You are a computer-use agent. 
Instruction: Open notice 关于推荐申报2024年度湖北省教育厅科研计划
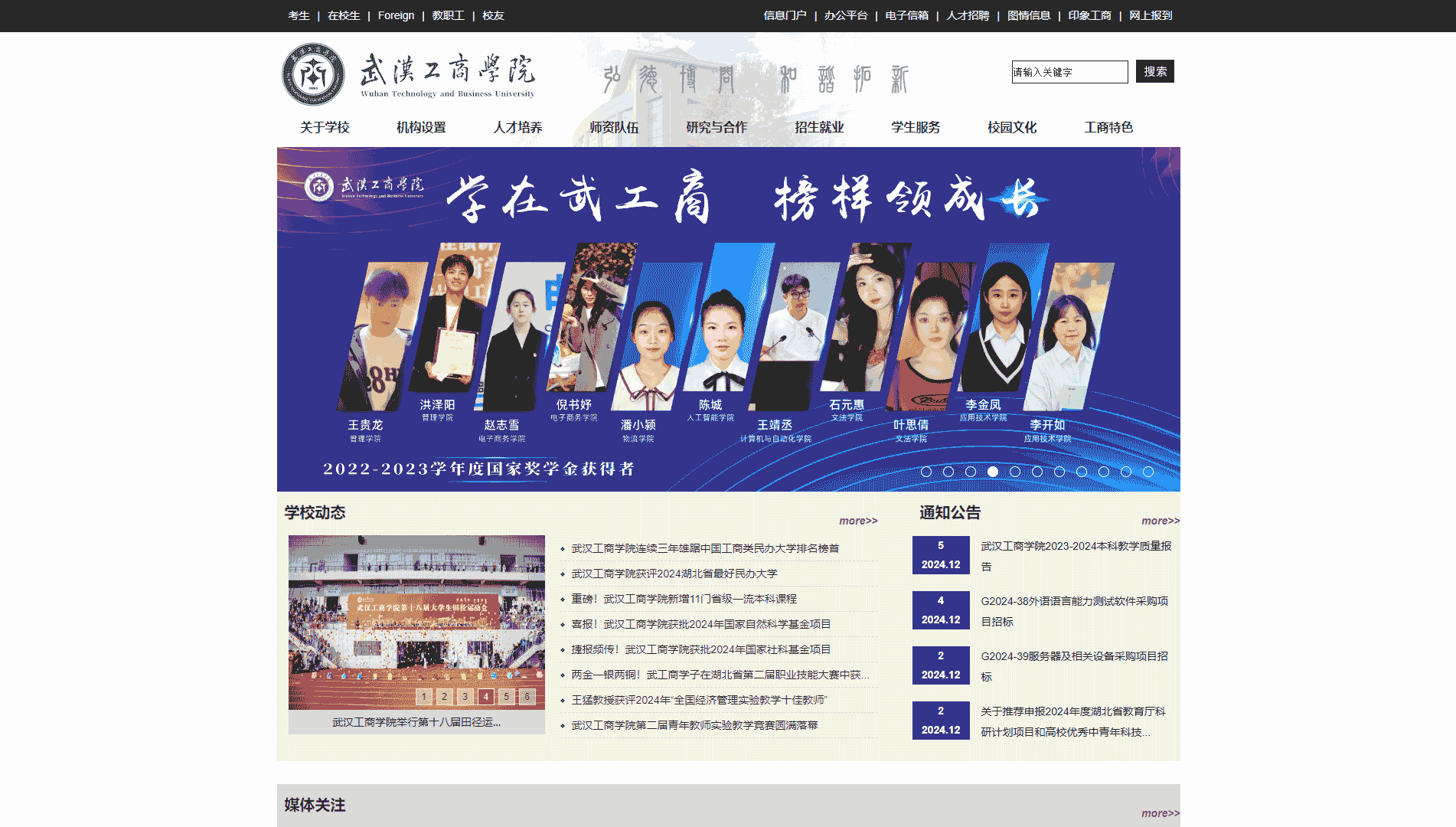(1073, 721)
